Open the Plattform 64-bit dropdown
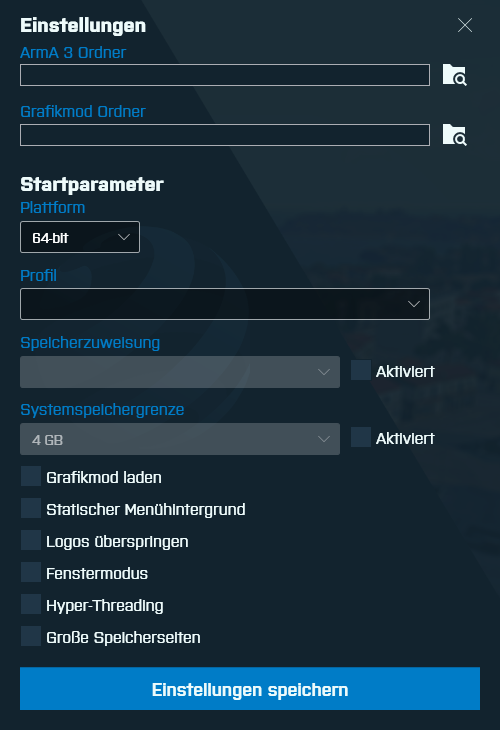The height and width of the screenshot is (730, 500). (x=80, y=237)
